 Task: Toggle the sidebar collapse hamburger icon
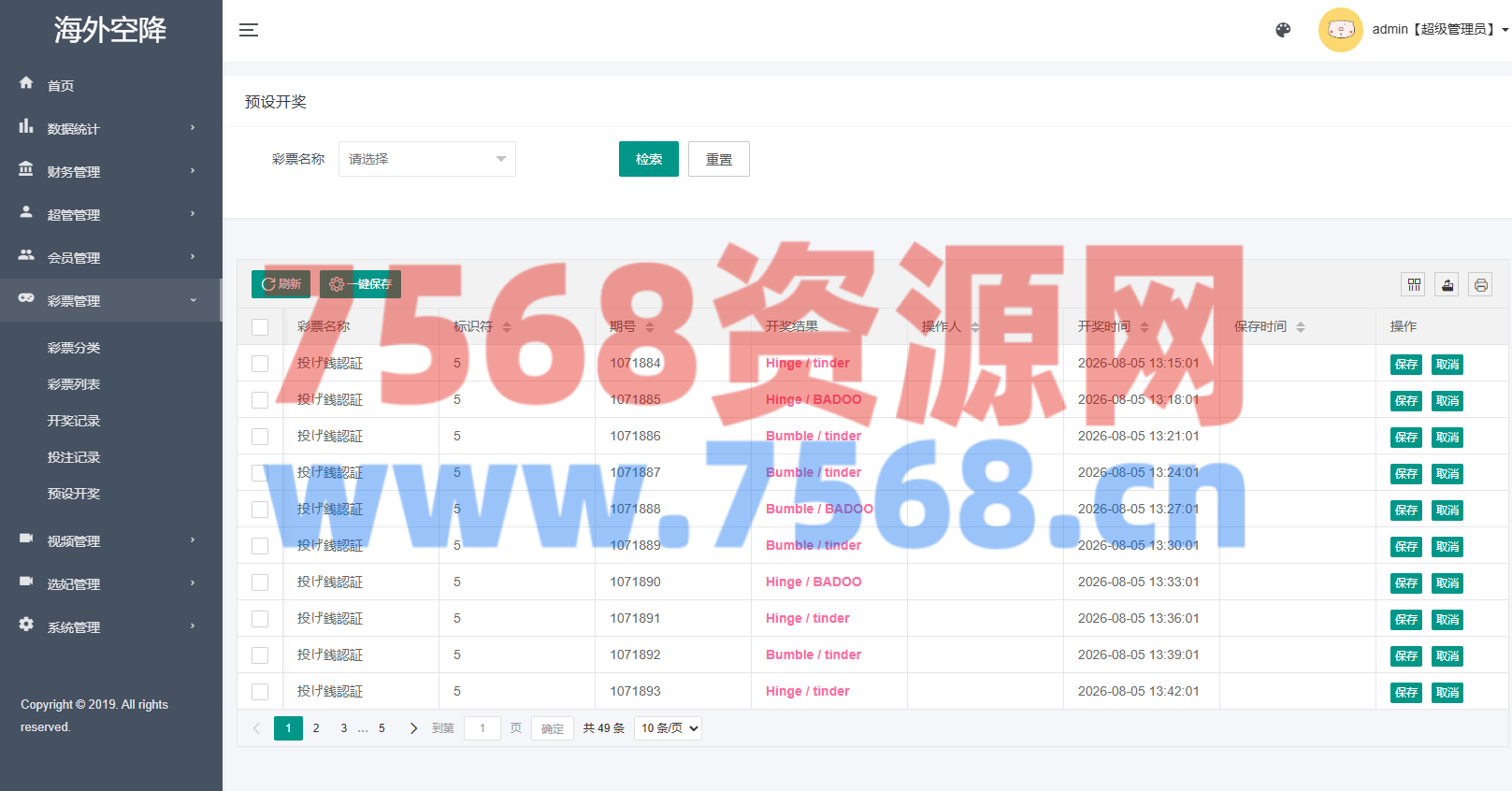pos(249,30)
